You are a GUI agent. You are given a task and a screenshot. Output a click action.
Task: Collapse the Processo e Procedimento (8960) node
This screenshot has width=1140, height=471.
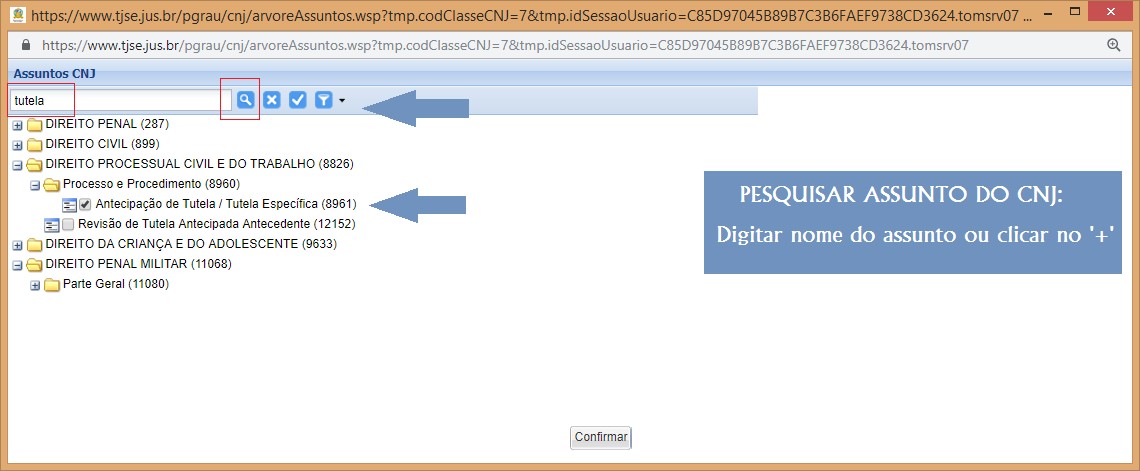tap(34, 185)
